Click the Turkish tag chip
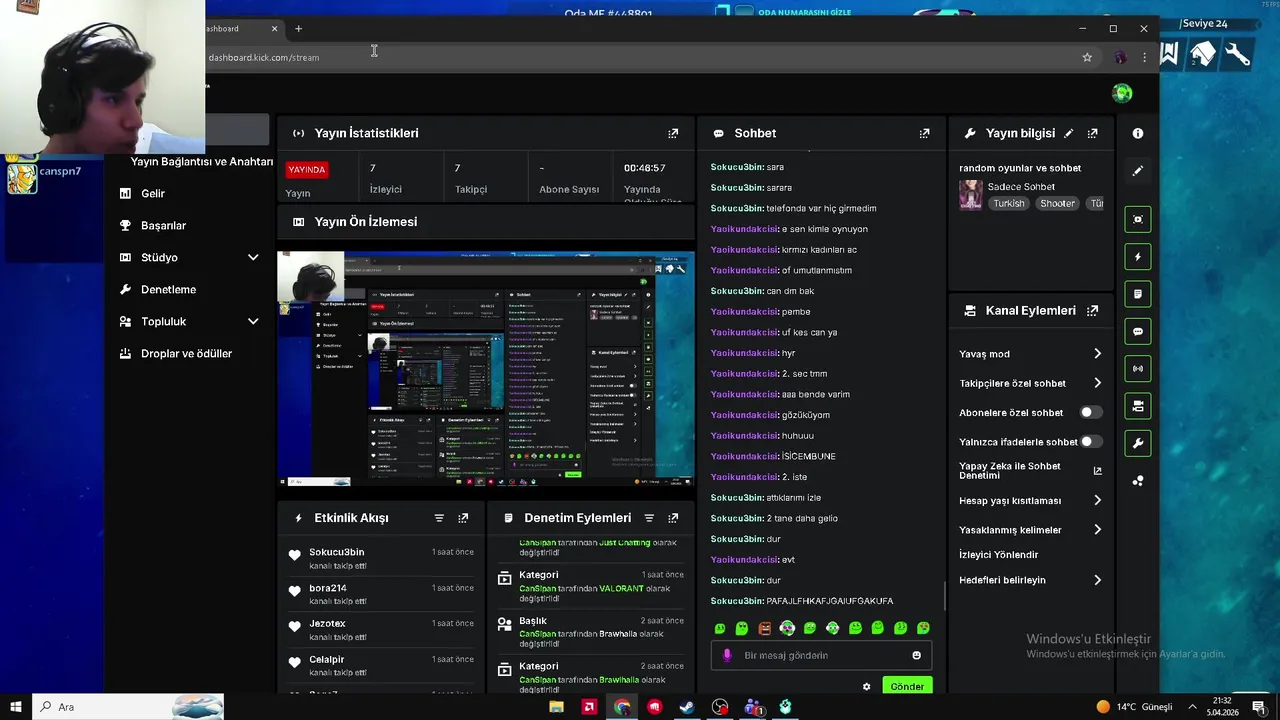 point(1009,203)
